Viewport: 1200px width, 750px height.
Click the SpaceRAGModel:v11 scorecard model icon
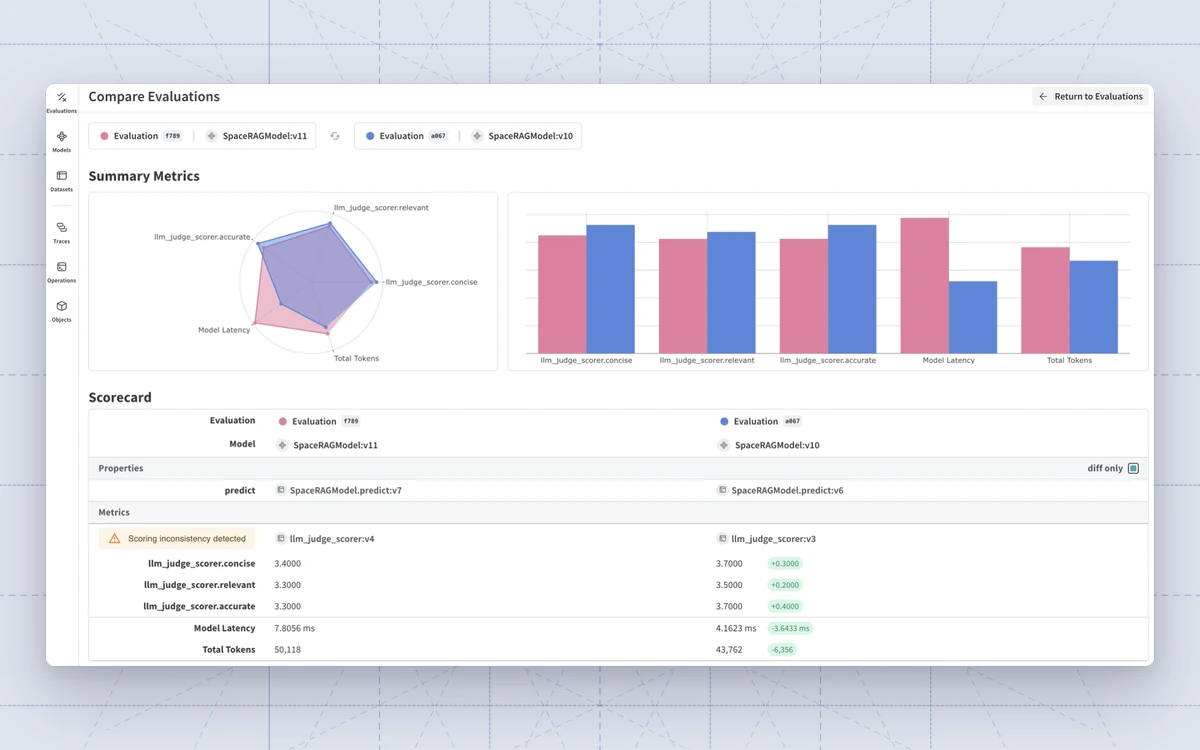[x=282, y=445]
